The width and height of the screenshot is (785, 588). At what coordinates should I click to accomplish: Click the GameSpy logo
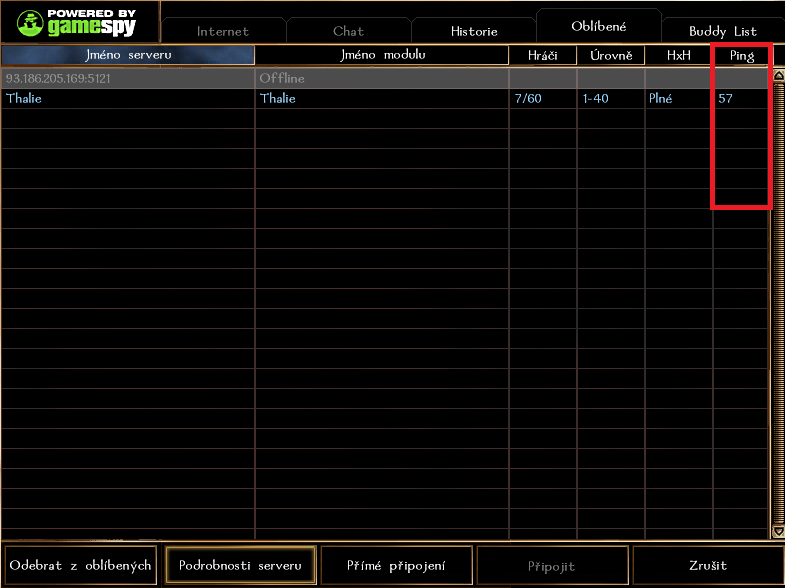tap(79, 21)
